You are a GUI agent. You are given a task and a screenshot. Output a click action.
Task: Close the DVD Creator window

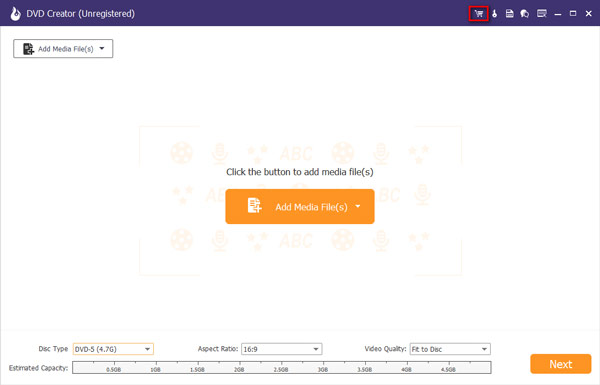[589, 14]
